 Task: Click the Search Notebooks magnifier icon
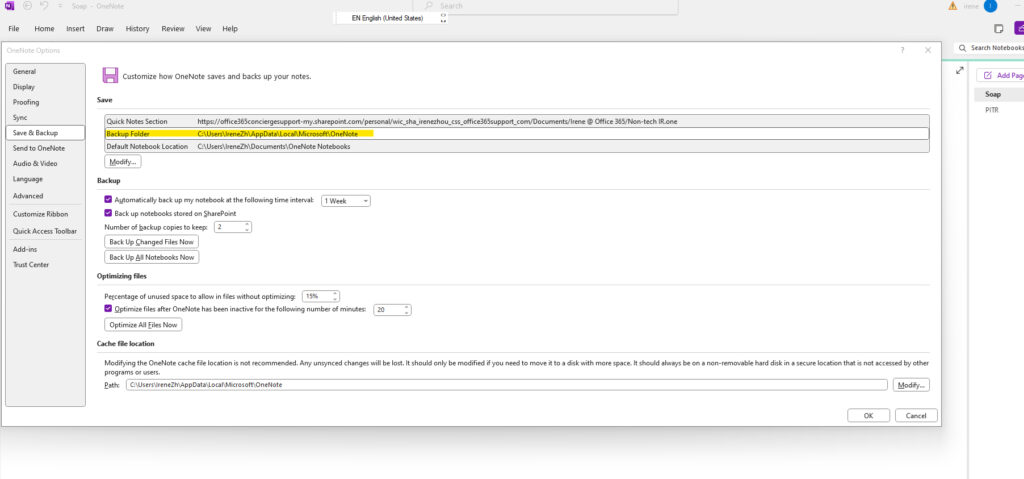pos(962,48)
